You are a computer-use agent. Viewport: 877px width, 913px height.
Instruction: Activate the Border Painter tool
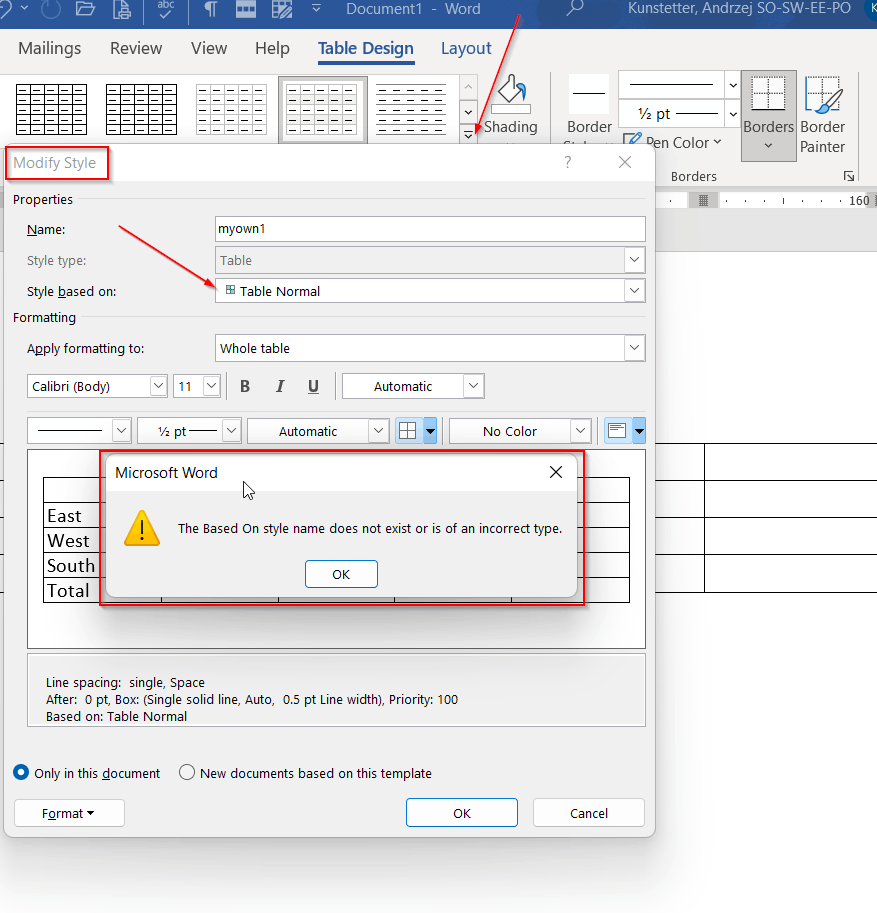tap(822, 116)
